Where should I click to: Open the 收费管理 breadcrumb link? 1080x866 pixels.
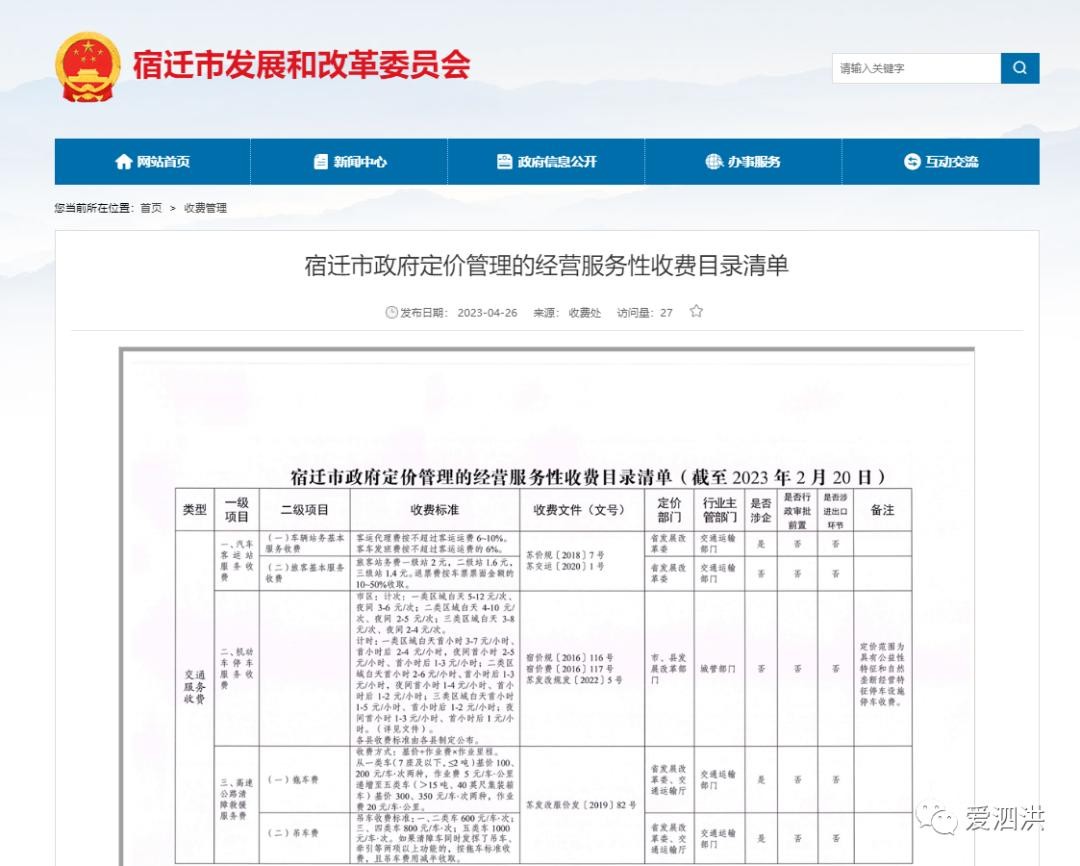tap(205, 208)
